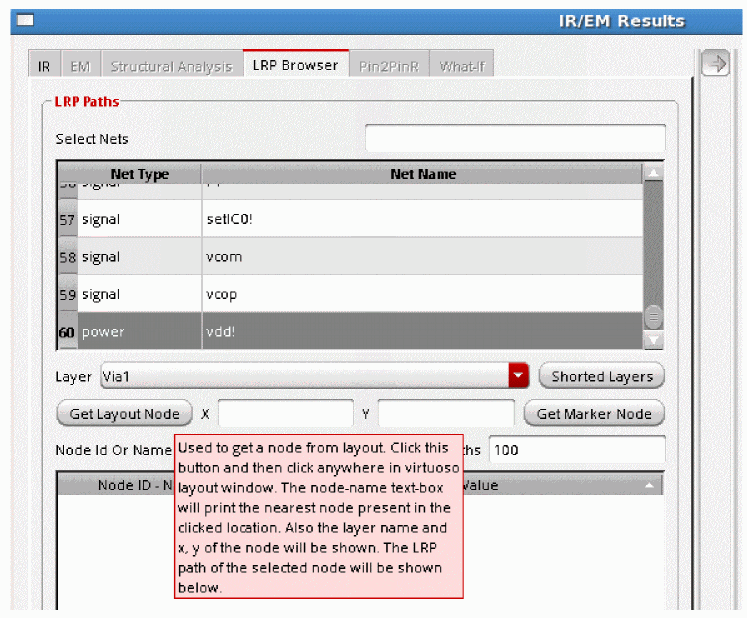
Task: Click the Get Layout Node button
Action: [x=124, y=414]
